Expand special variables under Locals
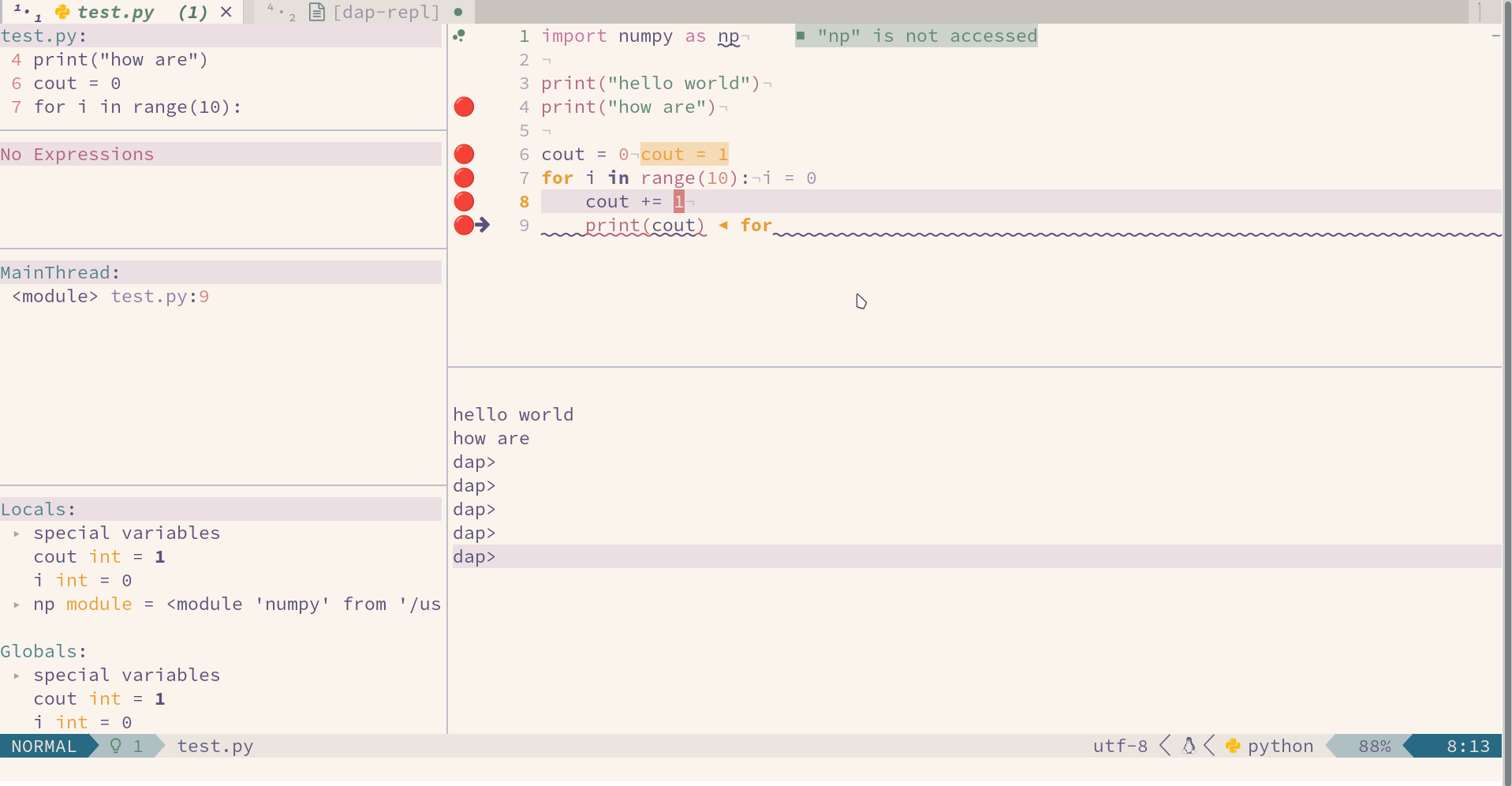This screenshot has height=786, width=1512. point(16,533)
